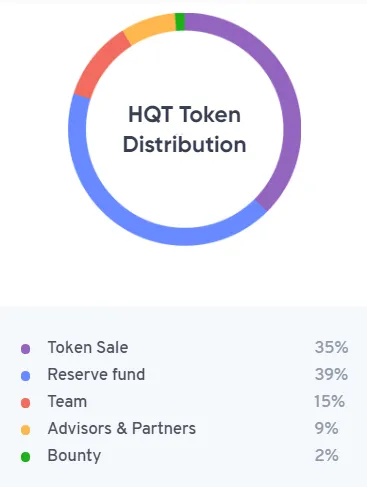Image resolution: width=367 pixels, height=487 pixels.
Task: Select the Advisors & Partners legend label
Action: 122,428
